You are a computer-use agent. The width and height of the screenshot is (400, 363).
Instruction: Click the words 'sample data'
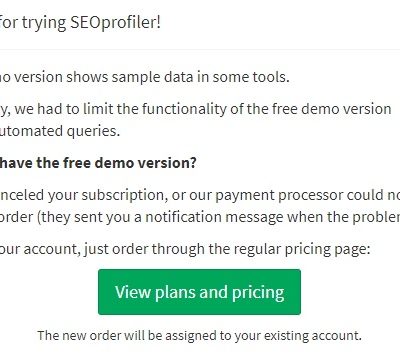152,78
